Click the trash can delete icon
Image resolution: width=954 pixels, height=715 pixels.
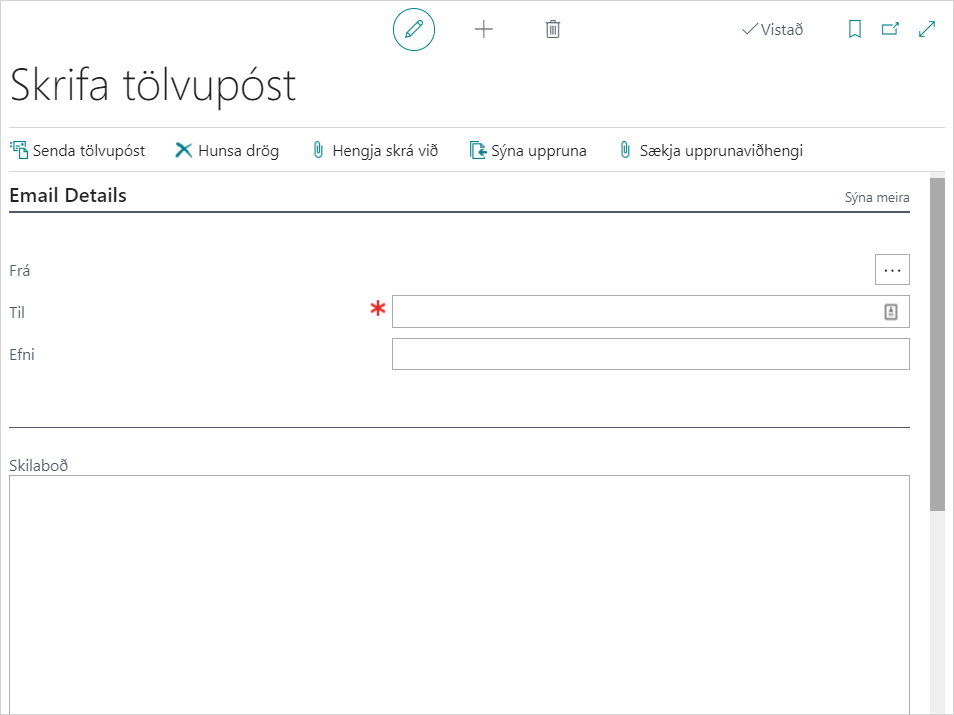tap(553, 29)
